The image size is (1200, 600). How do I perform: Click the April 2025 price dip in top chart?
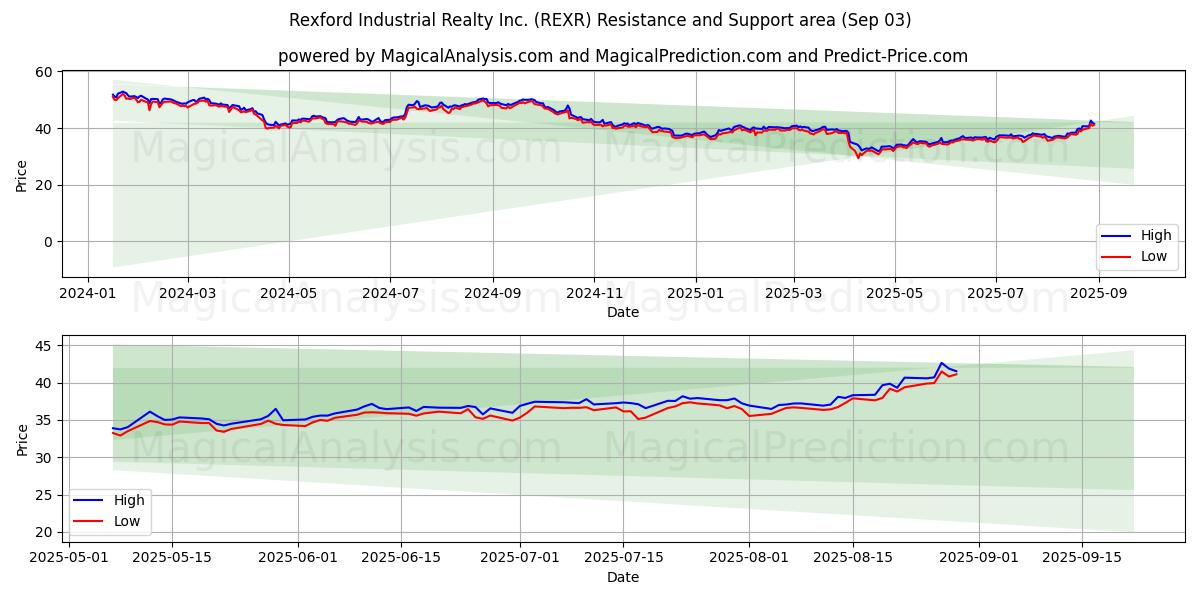858,156
